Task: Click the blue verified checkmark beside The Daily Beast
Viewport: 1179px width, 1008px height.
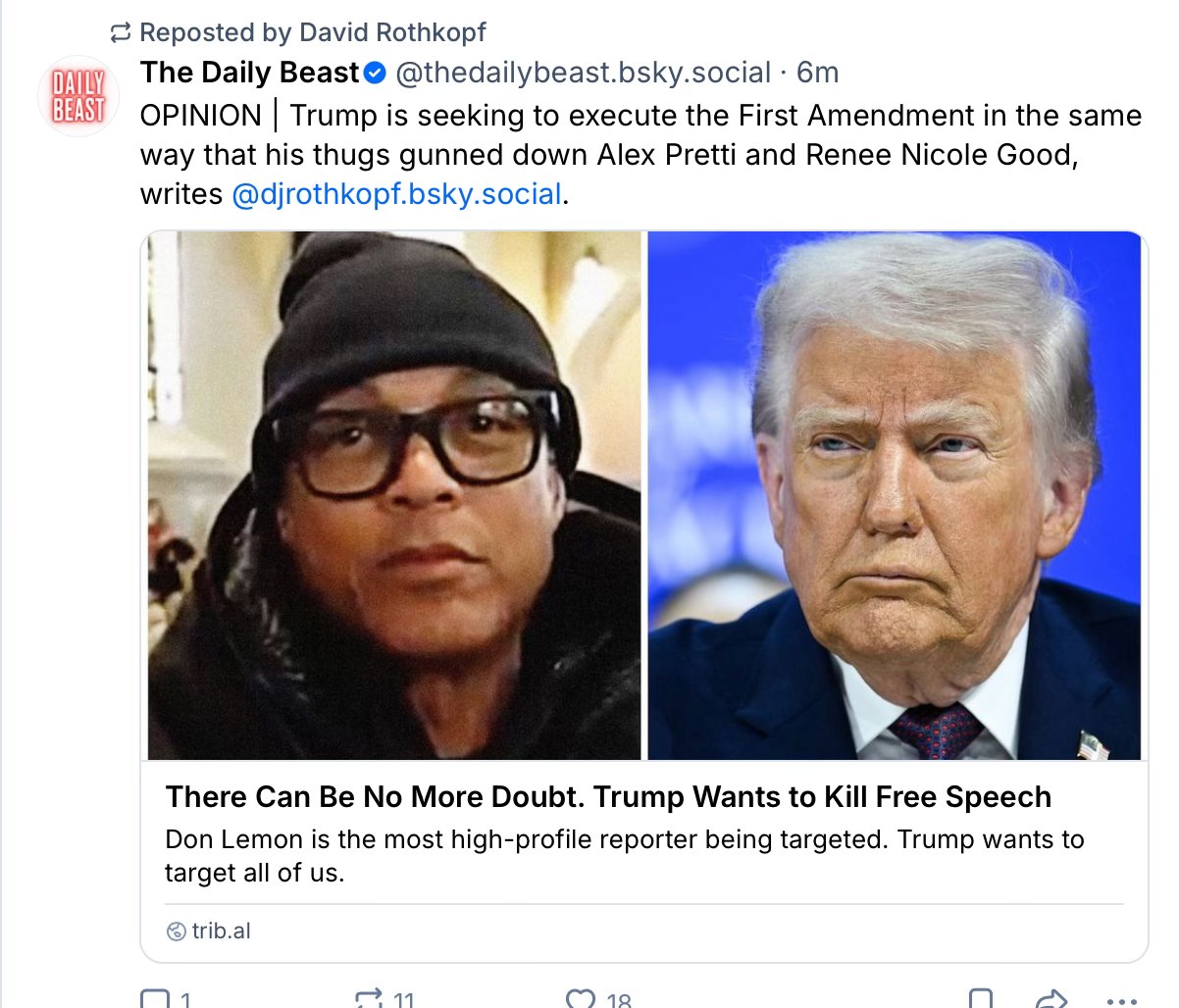Action: (x=374, y=72)
